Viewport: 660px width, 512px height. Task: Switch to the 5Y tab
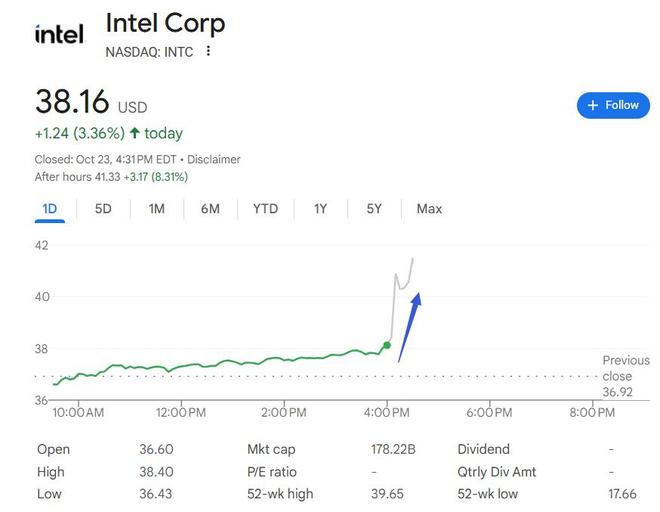pos(374,209)
